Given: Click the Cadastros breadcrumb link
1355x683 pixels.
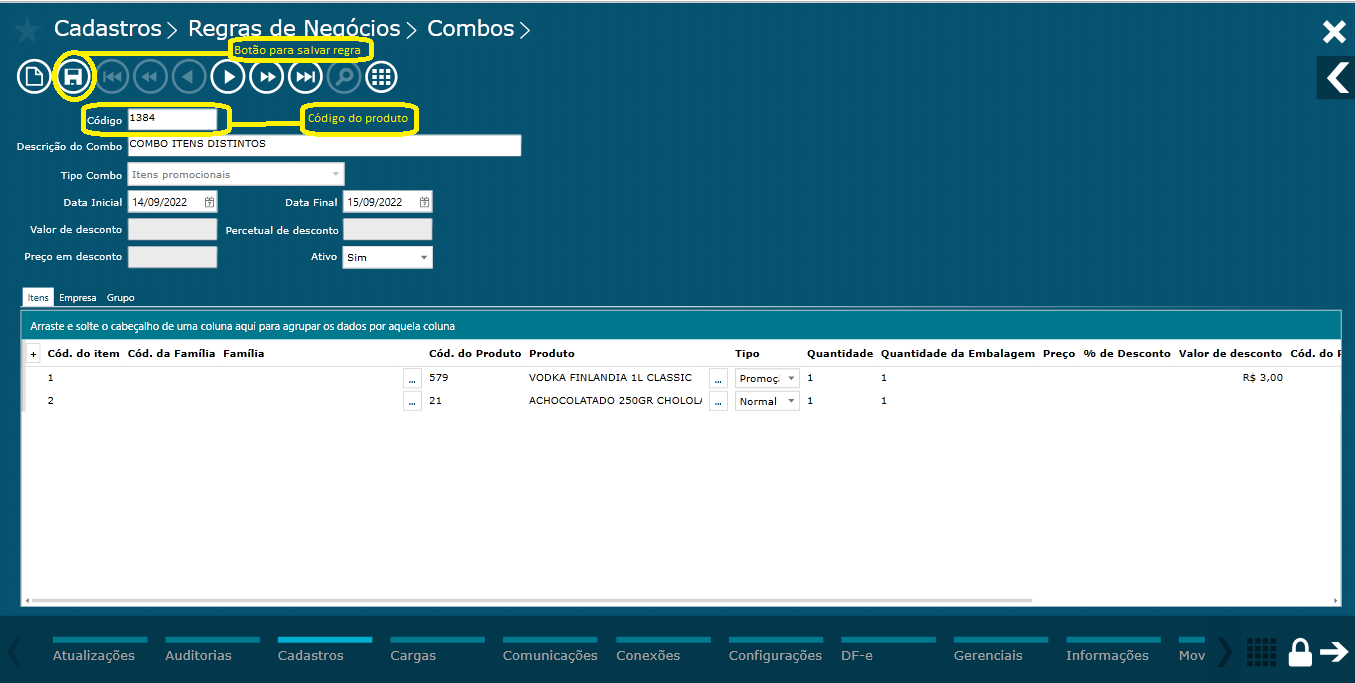Looking at the screenshot, I should coord(108,29).
